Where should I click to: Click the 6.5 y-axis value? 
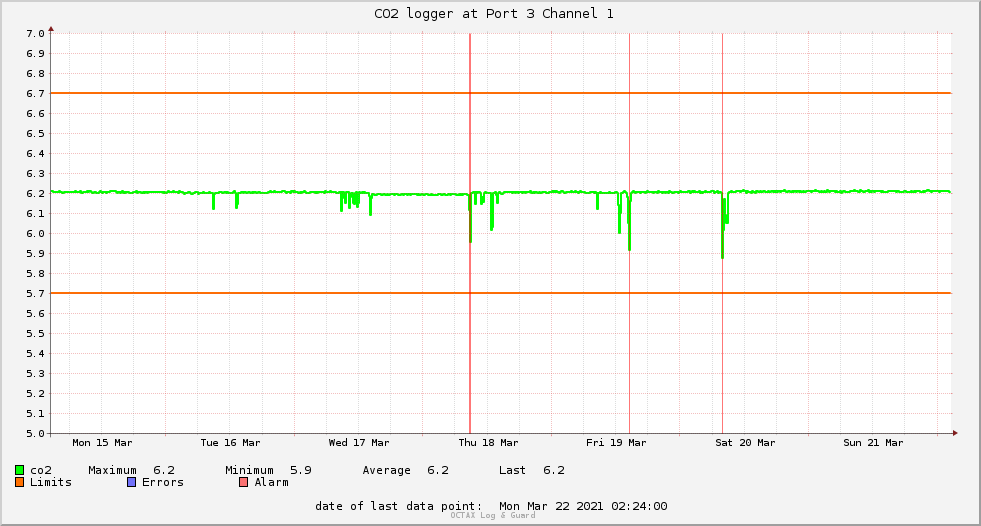pos(36,134)
